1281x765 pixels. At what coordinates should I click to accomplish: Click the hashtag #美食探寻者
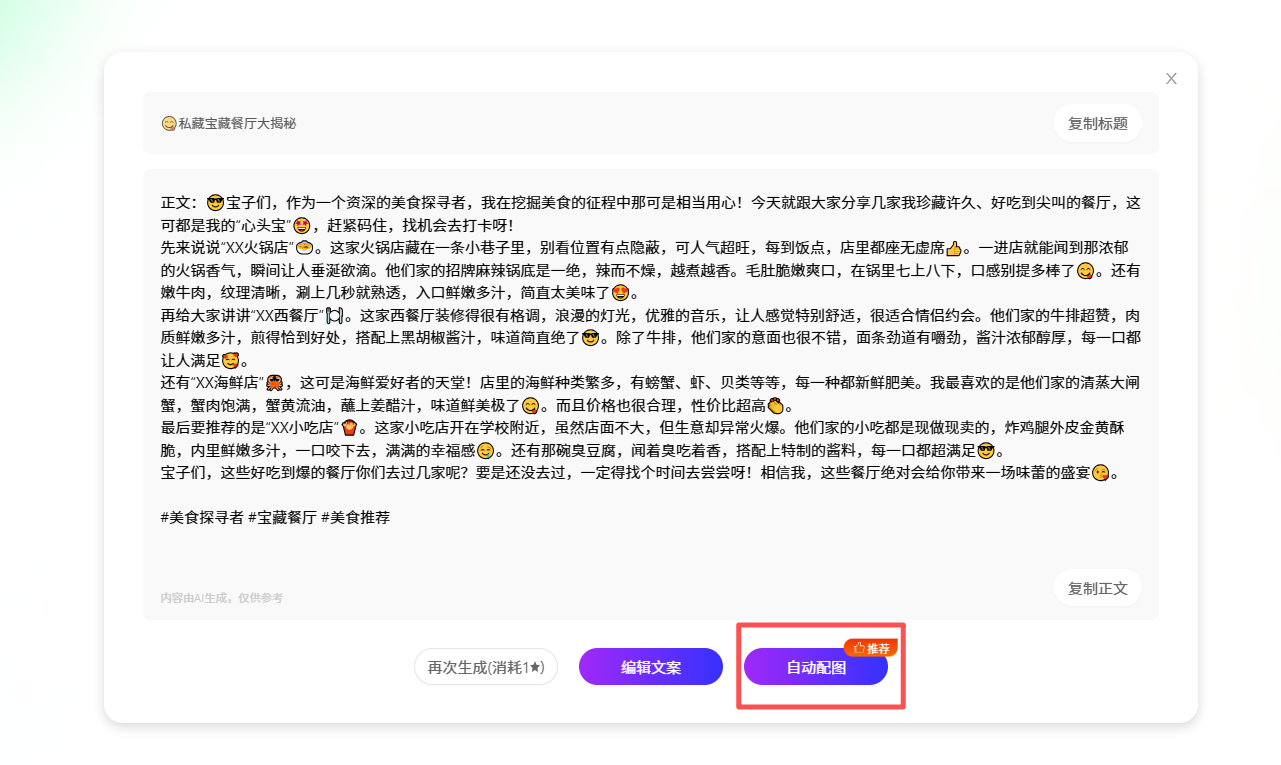point(201,517)
